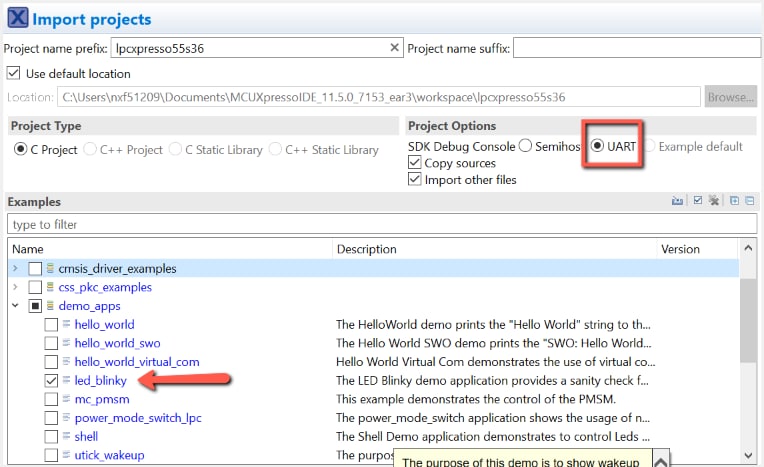764x467 pixels.
Task: Clear the project name prefix with X icon
Action: coord(394,48)
